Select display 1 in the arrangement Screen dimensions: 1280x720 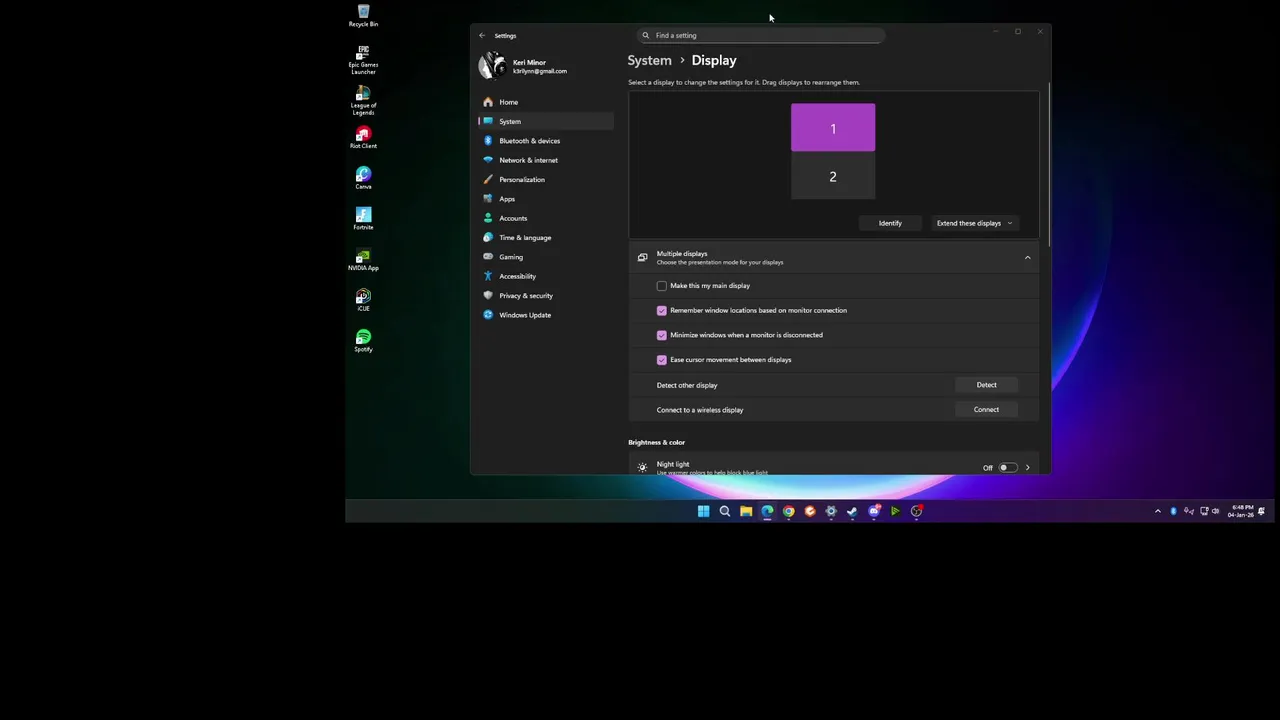point(833,128)
